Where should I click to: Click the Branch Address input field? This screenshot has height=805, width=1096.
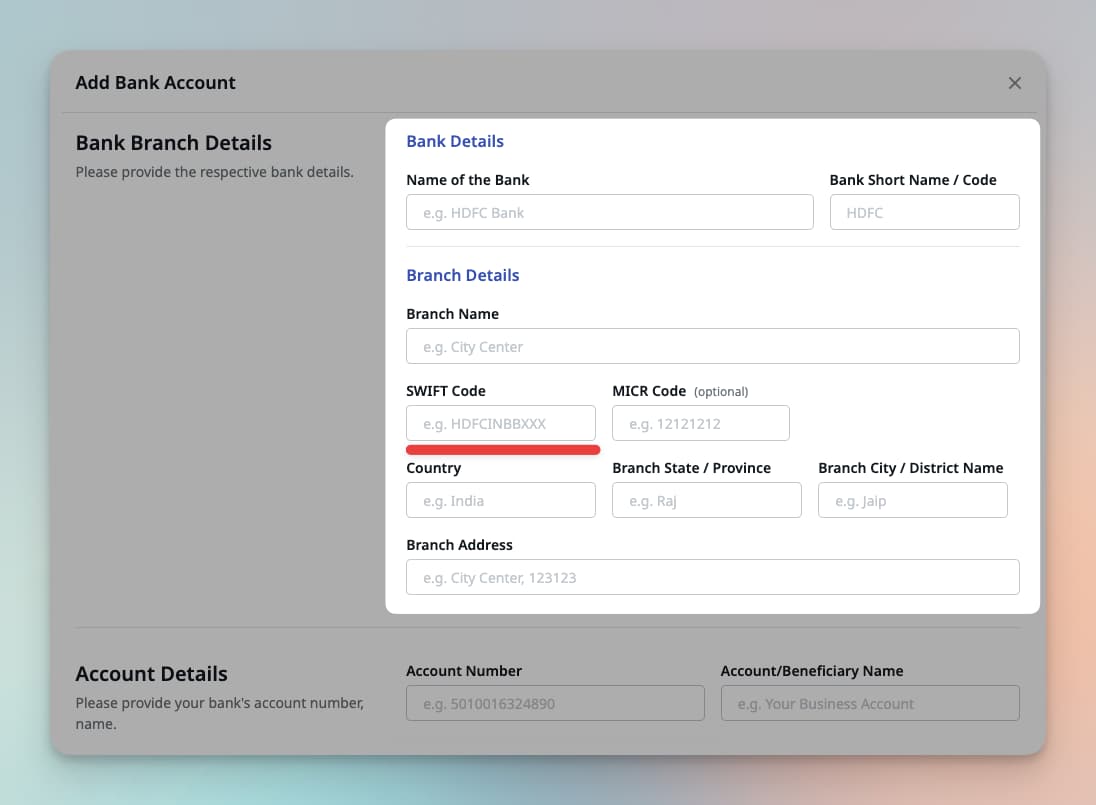(712, 577)
